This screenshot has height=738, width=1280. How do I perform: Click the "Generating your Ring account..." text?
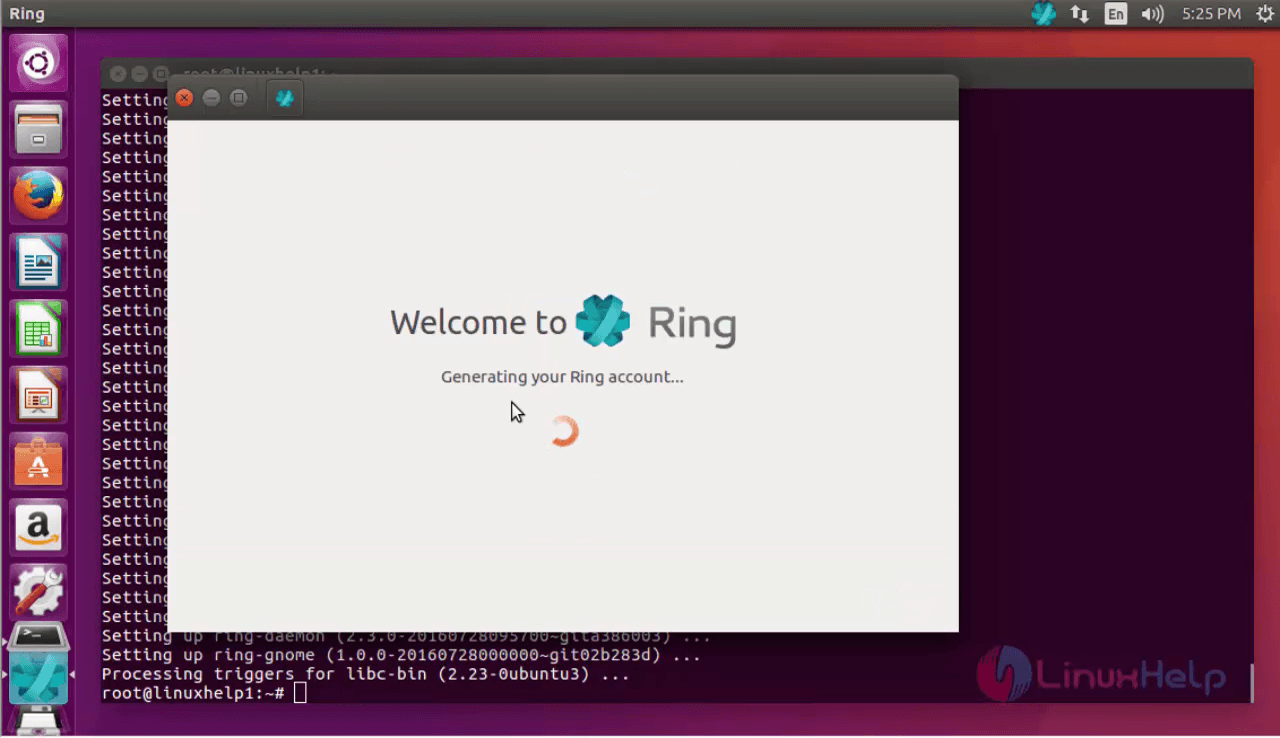click(562, 377)
